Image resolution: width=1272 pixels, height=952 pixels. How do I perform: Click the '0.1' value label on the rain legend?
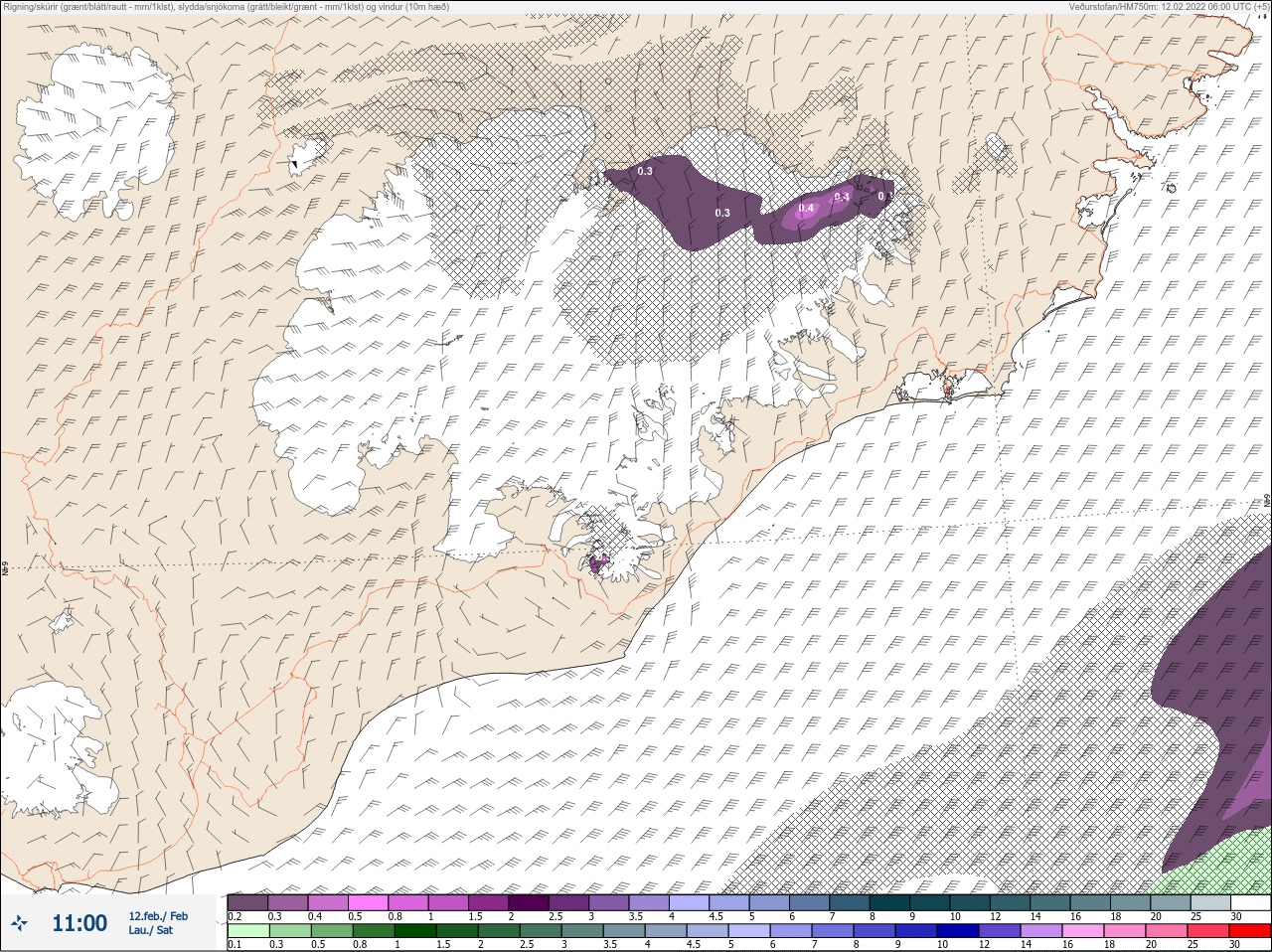(235, 944)
